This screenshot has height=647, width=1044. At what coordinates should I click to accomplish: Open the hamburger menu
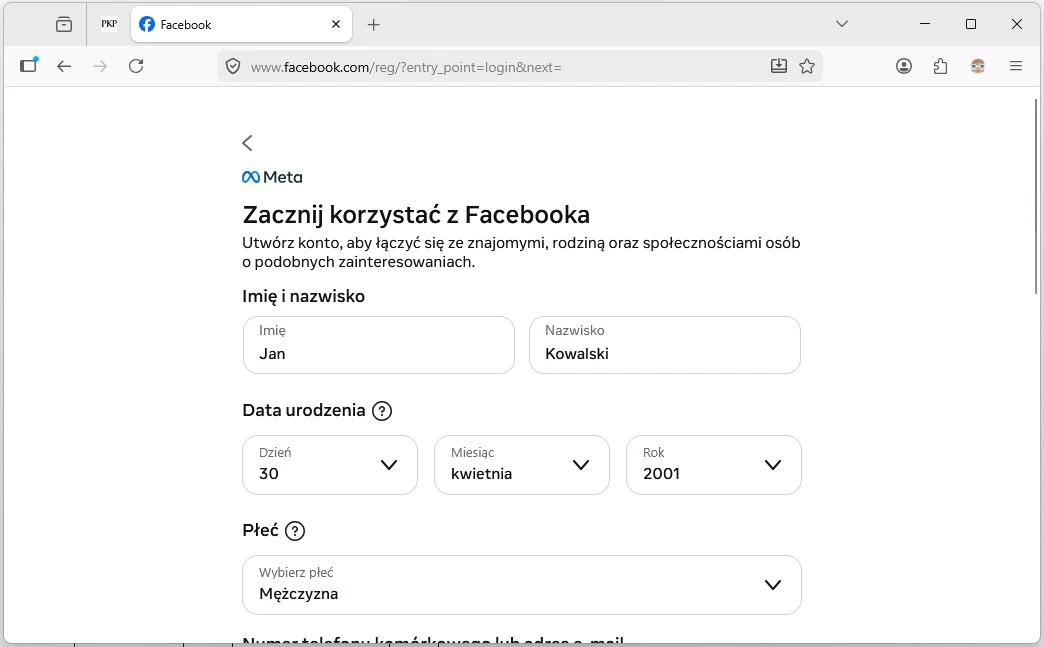(1016, 66)
